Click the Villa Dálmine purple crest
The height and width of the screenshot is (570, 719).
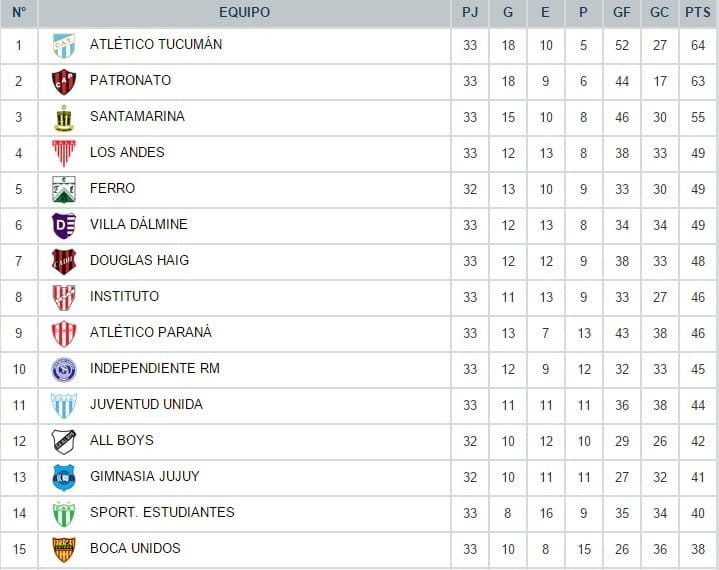(x=64, y=225)
